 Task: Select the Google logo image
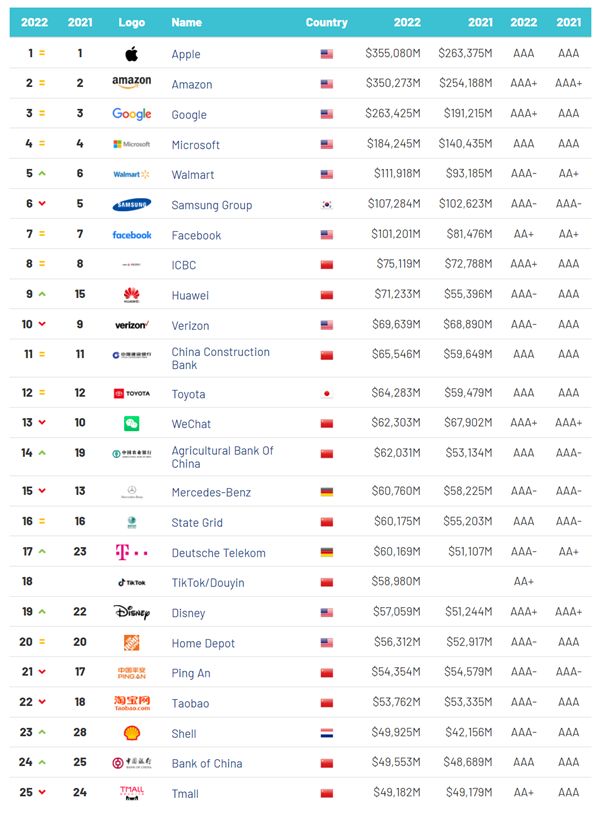pos(131,114)
